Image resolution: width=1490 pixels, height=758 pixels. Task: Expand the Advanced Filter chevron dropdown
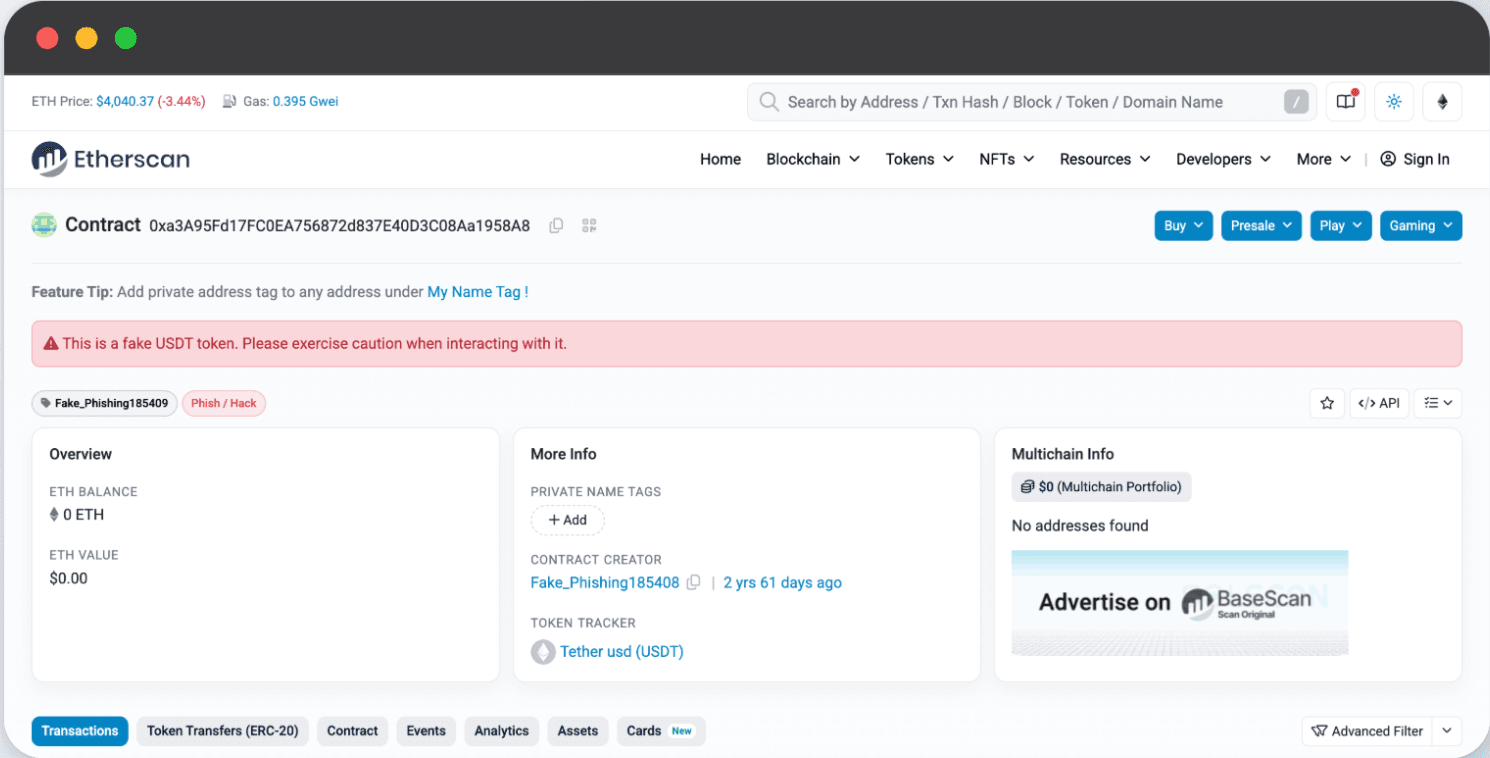[1447, 731]
